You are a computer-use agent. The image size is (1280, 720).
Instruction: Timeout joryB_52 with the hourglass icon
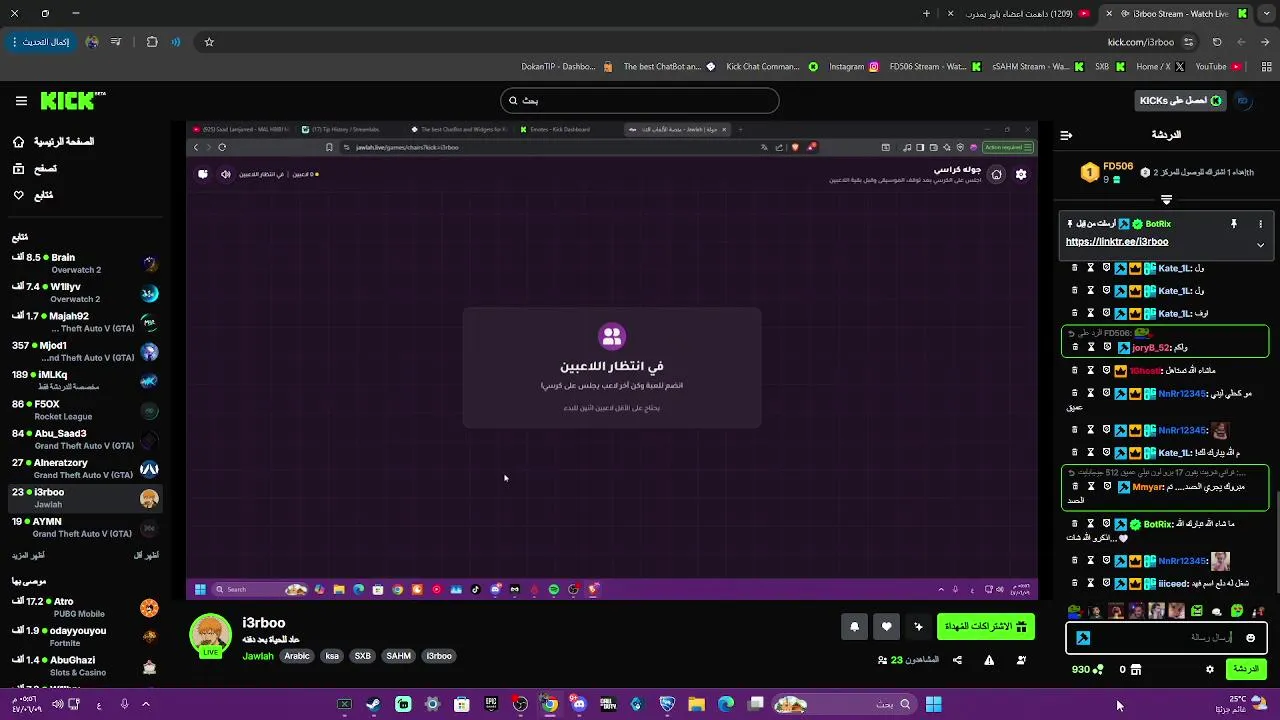(x=1091, y=347)
